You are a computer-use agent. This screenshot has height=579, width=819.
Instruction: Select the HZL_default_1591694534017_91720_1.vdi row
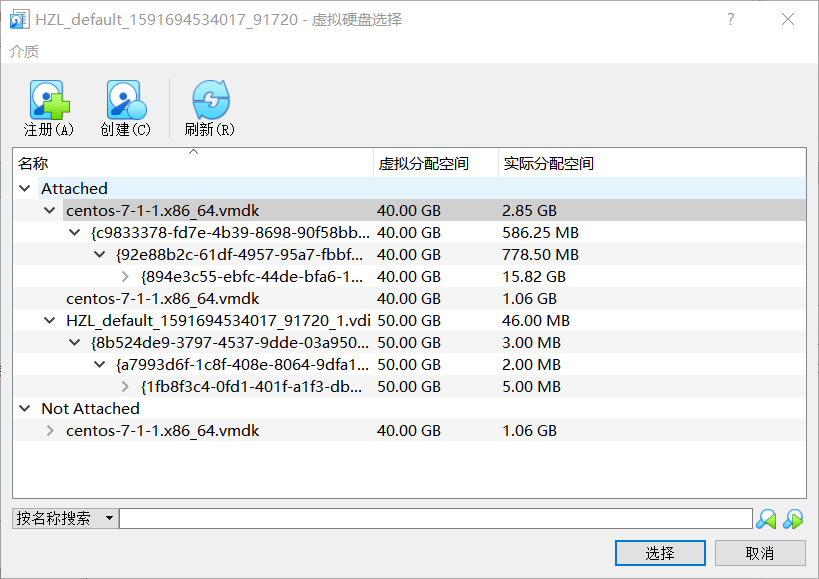[x=410, y=321]
